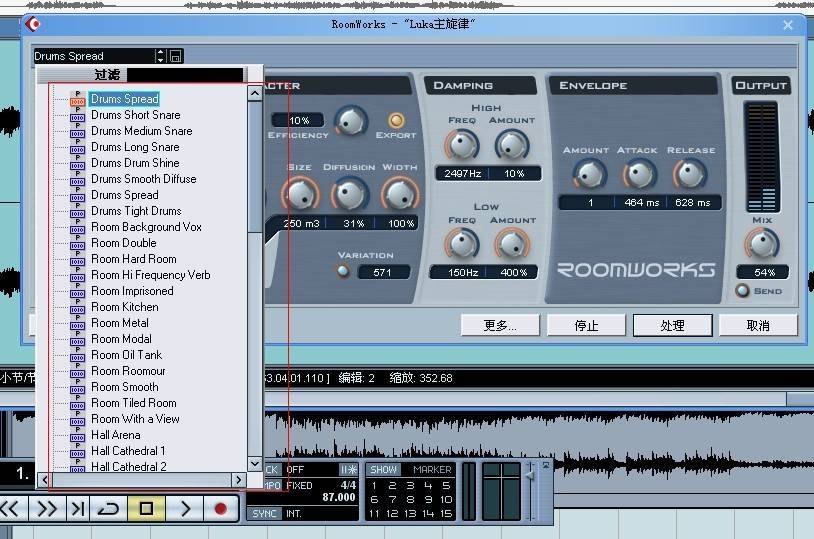814x539 pixels.
Task: Click the preset icon beside Room Kitchen
Action: (x=77, y=307)
